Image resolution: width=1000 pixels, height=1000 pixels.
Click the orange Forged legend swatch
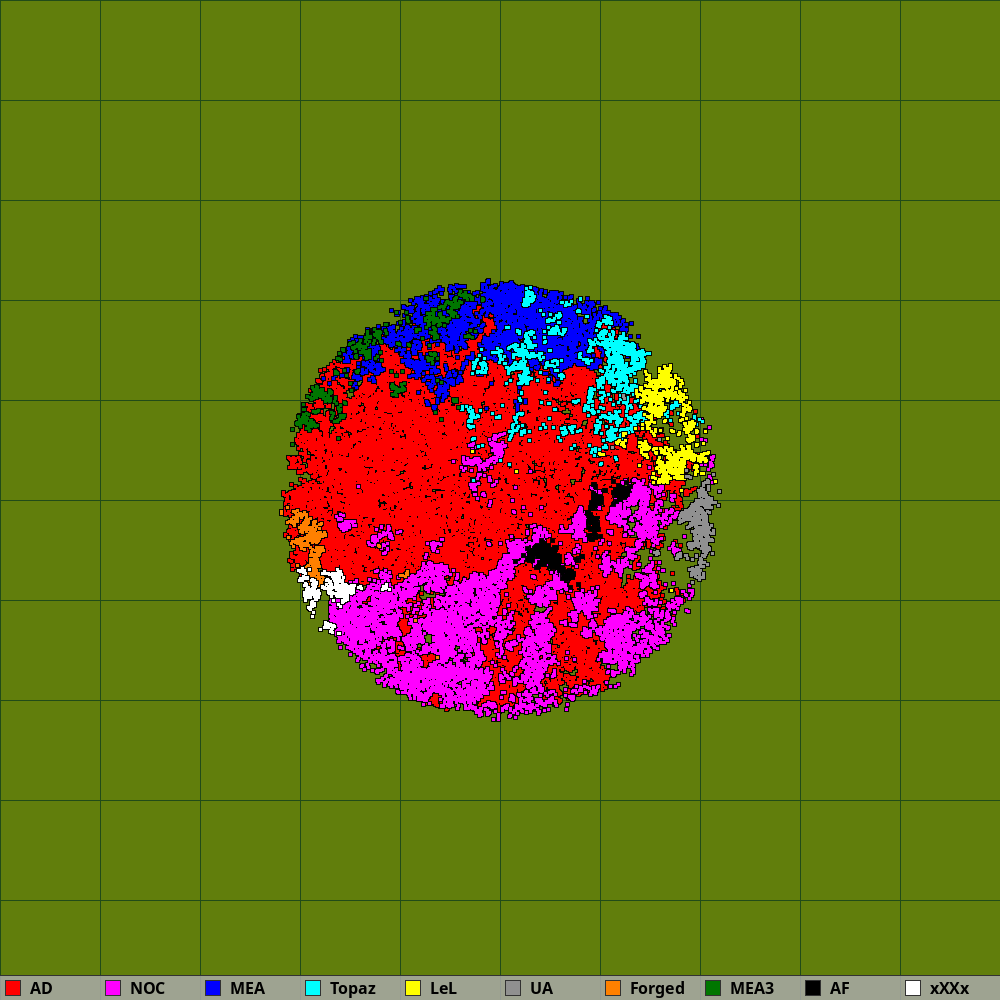click(613, 988)
